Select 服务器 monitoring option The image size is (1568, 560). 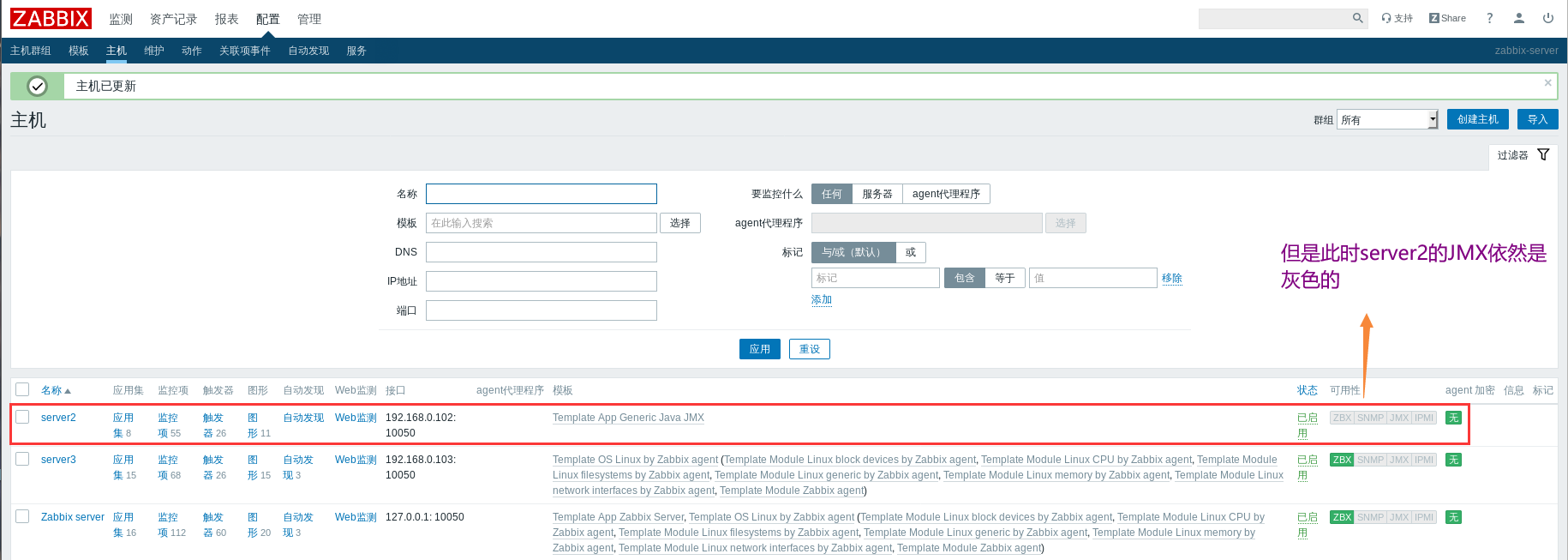tap(877, 194)
